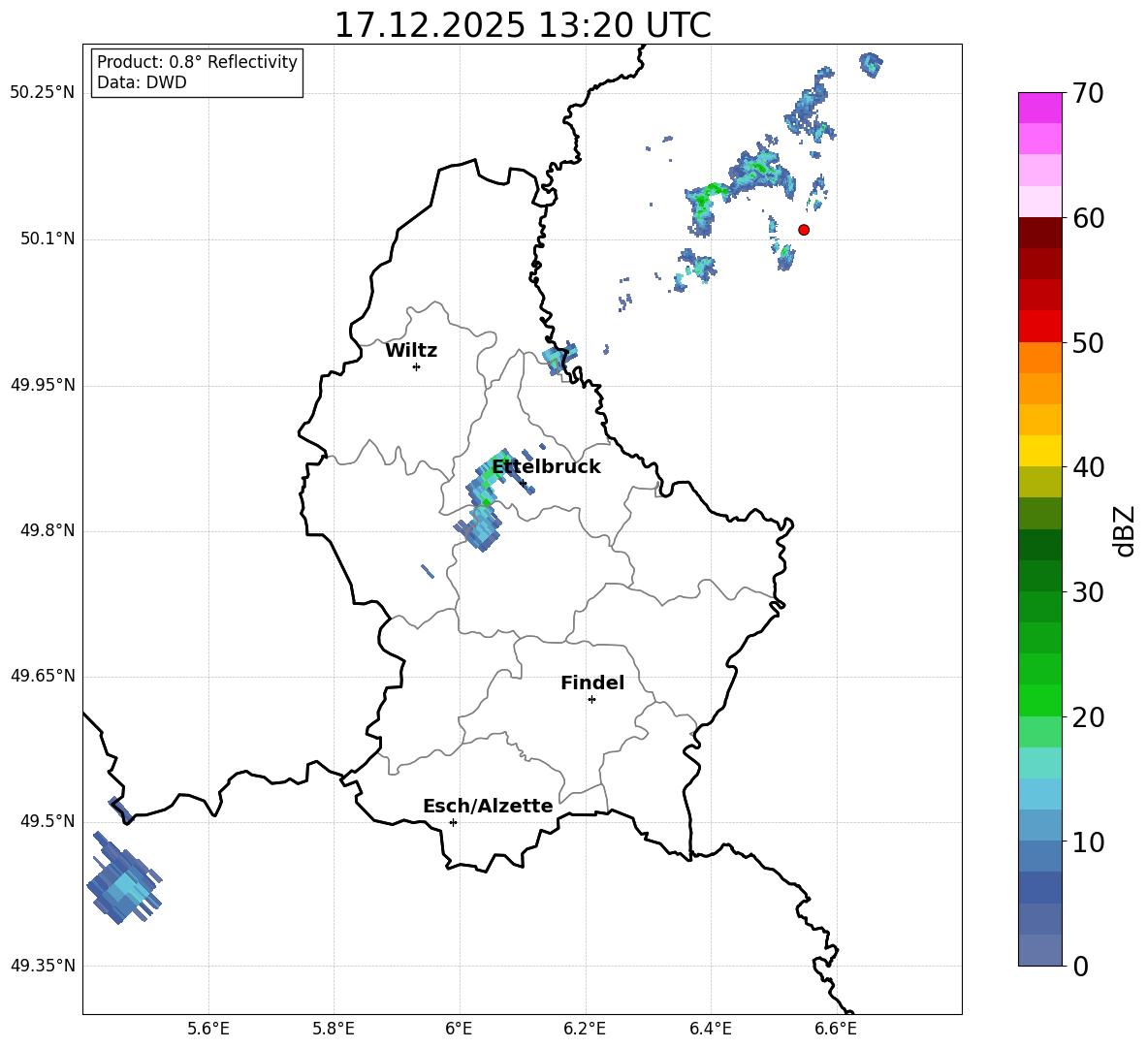Click the colorbar tick label 50
This screenshot has width=1148, height=1048.
pos(1088,343)
